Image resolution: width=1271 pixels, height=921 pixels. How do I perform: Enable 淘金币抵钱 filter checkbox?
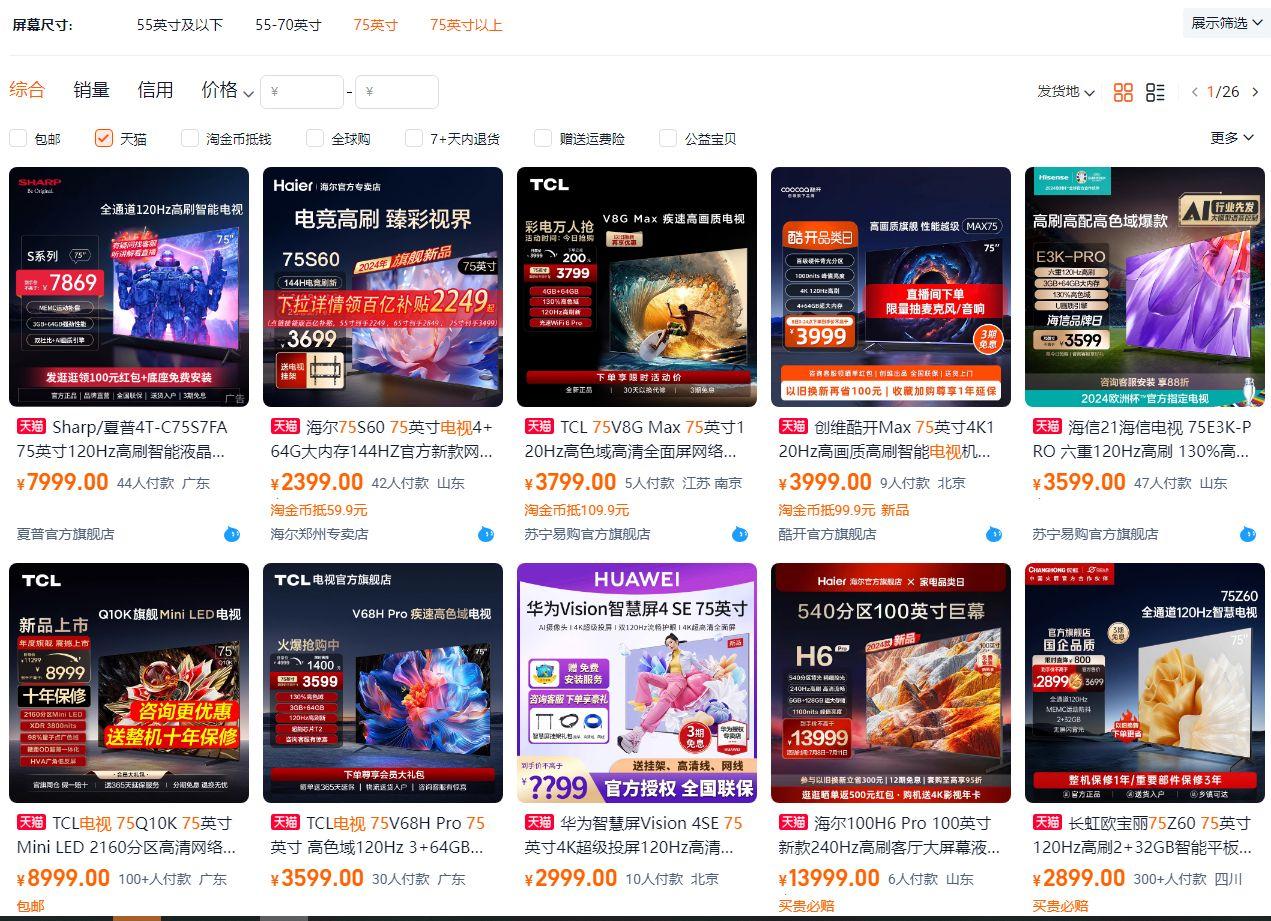[190, 138]
